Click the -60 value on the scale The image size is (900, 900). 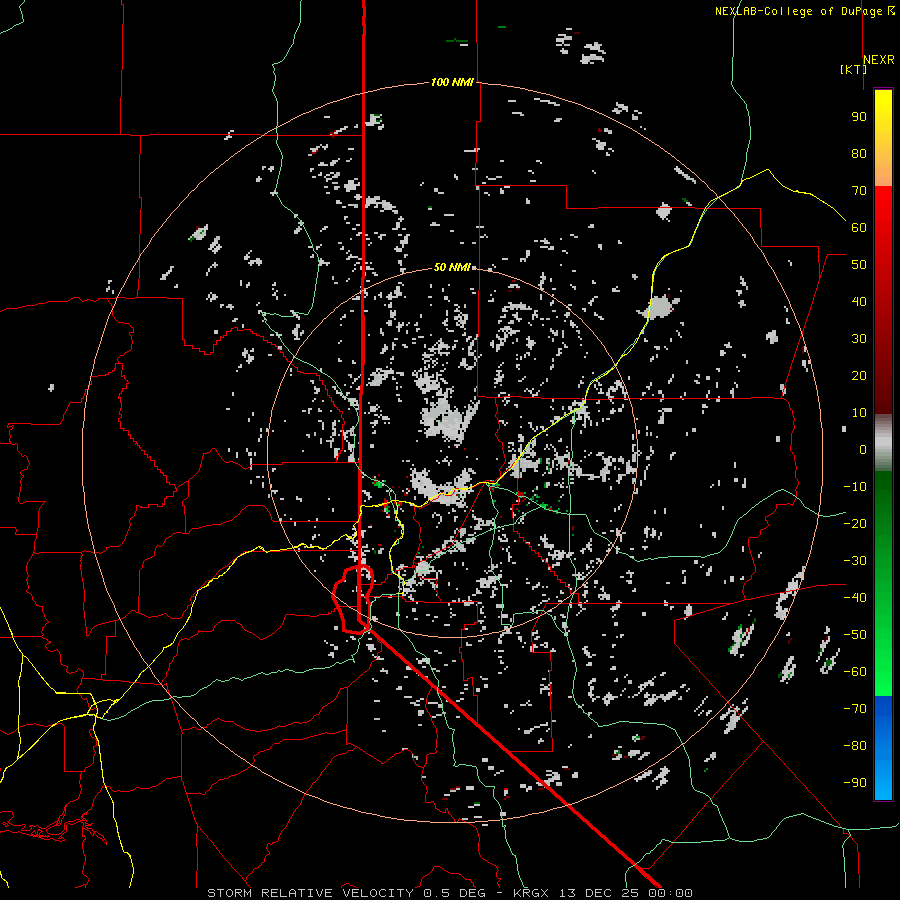tap(855, 672)
